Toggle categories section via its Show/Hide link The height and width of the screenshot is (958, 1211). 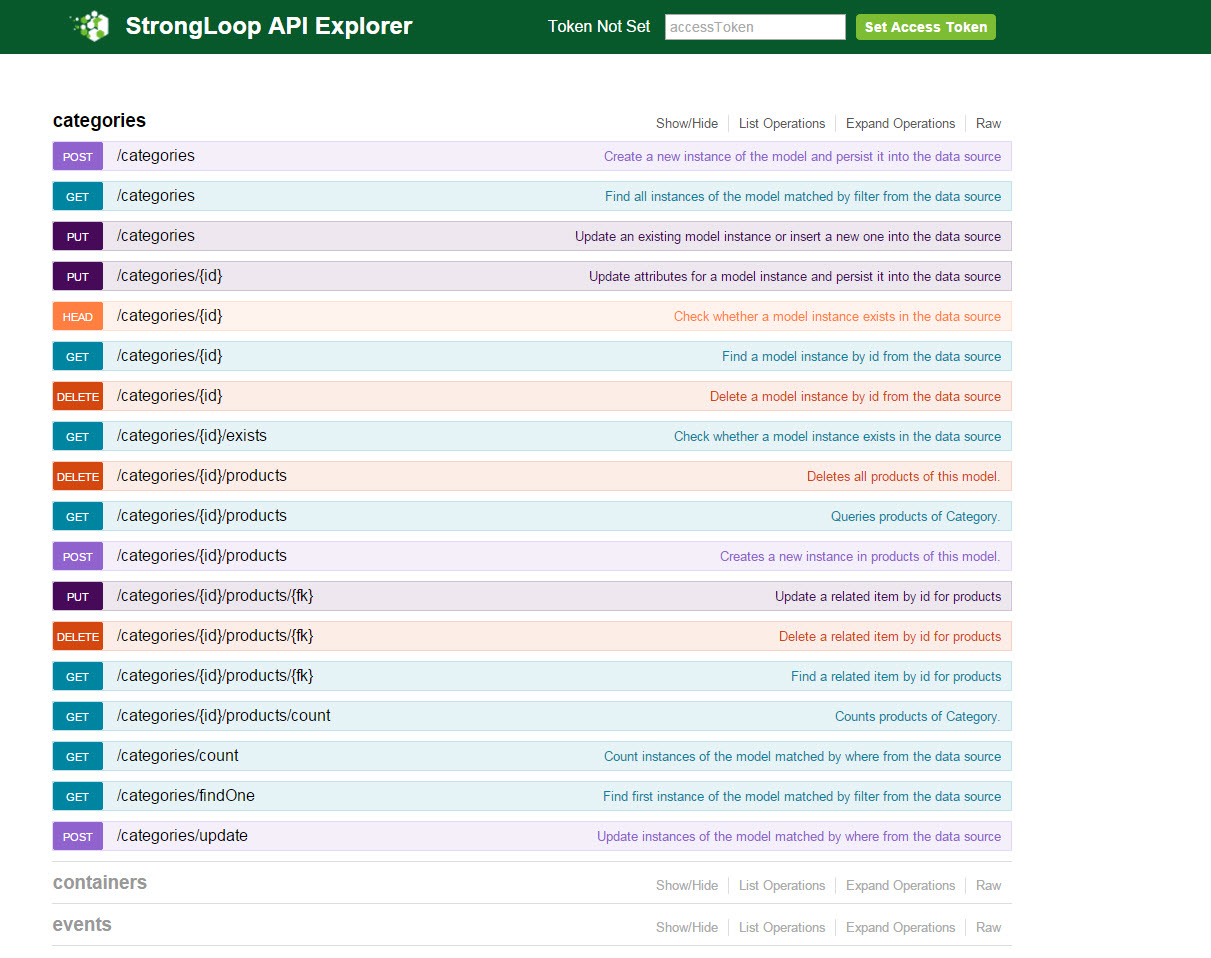(x=687, y=123)
